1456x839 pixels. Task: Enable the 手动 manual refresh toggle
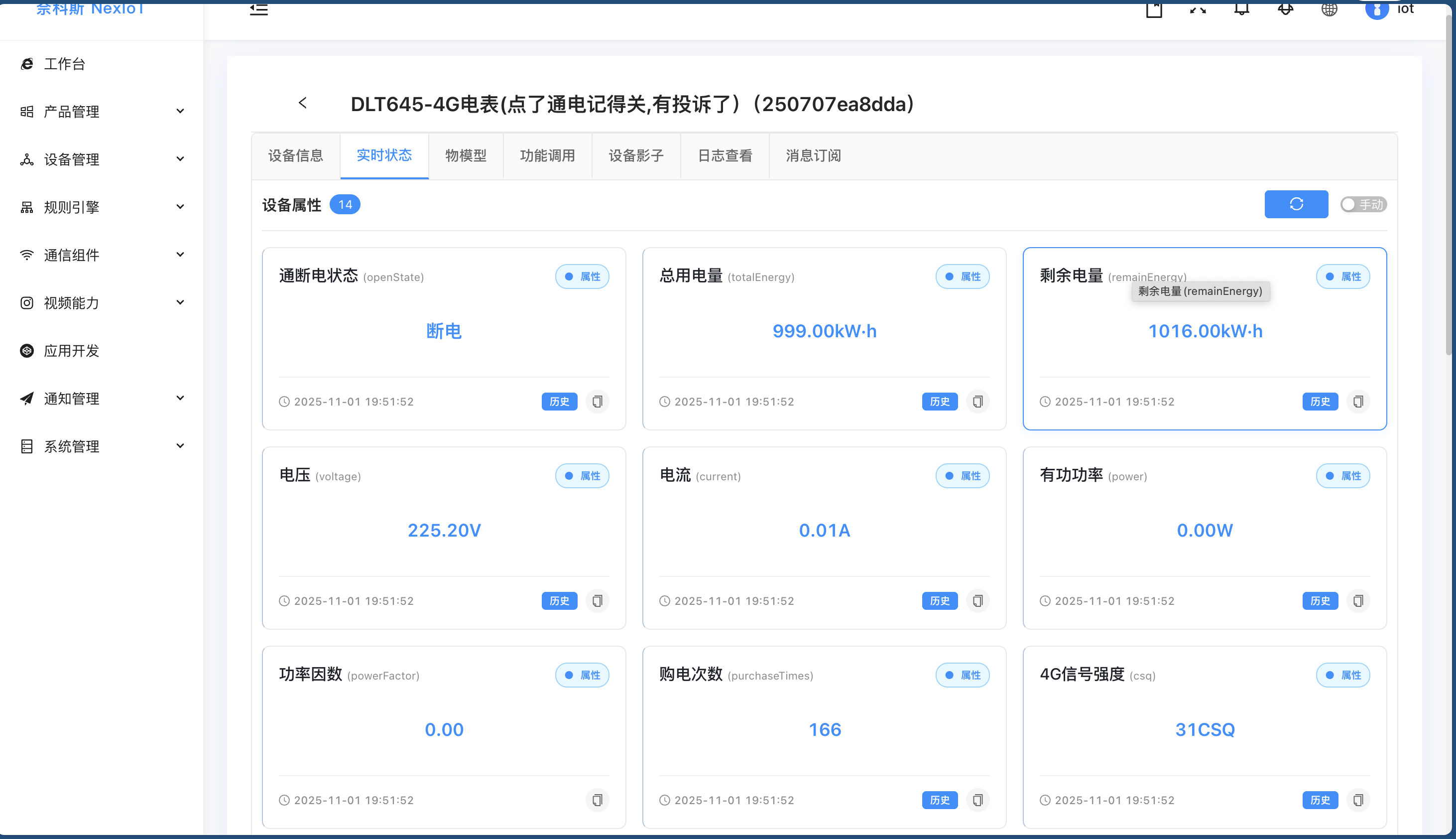[1363, 204]
